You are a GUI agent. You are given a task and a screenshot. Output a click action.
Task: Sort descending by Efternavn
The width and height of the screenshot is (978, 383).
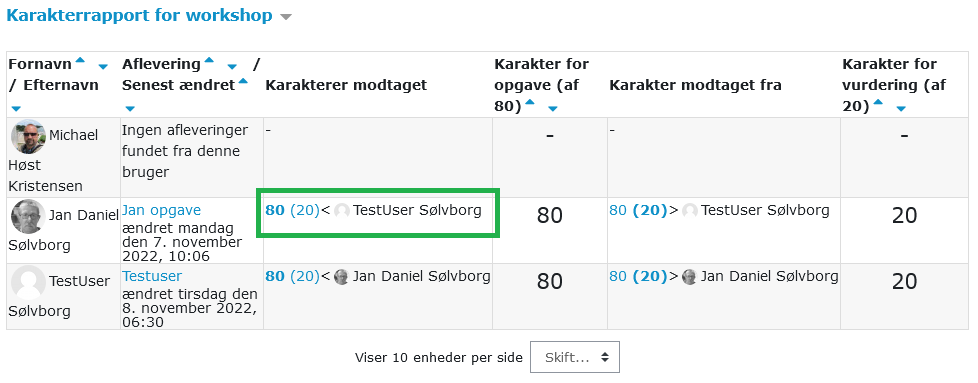click(15, 109)
